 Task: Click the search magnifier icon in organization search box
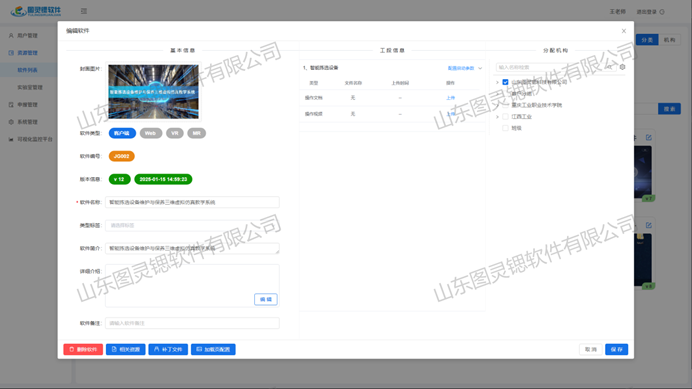coord(609,67)
